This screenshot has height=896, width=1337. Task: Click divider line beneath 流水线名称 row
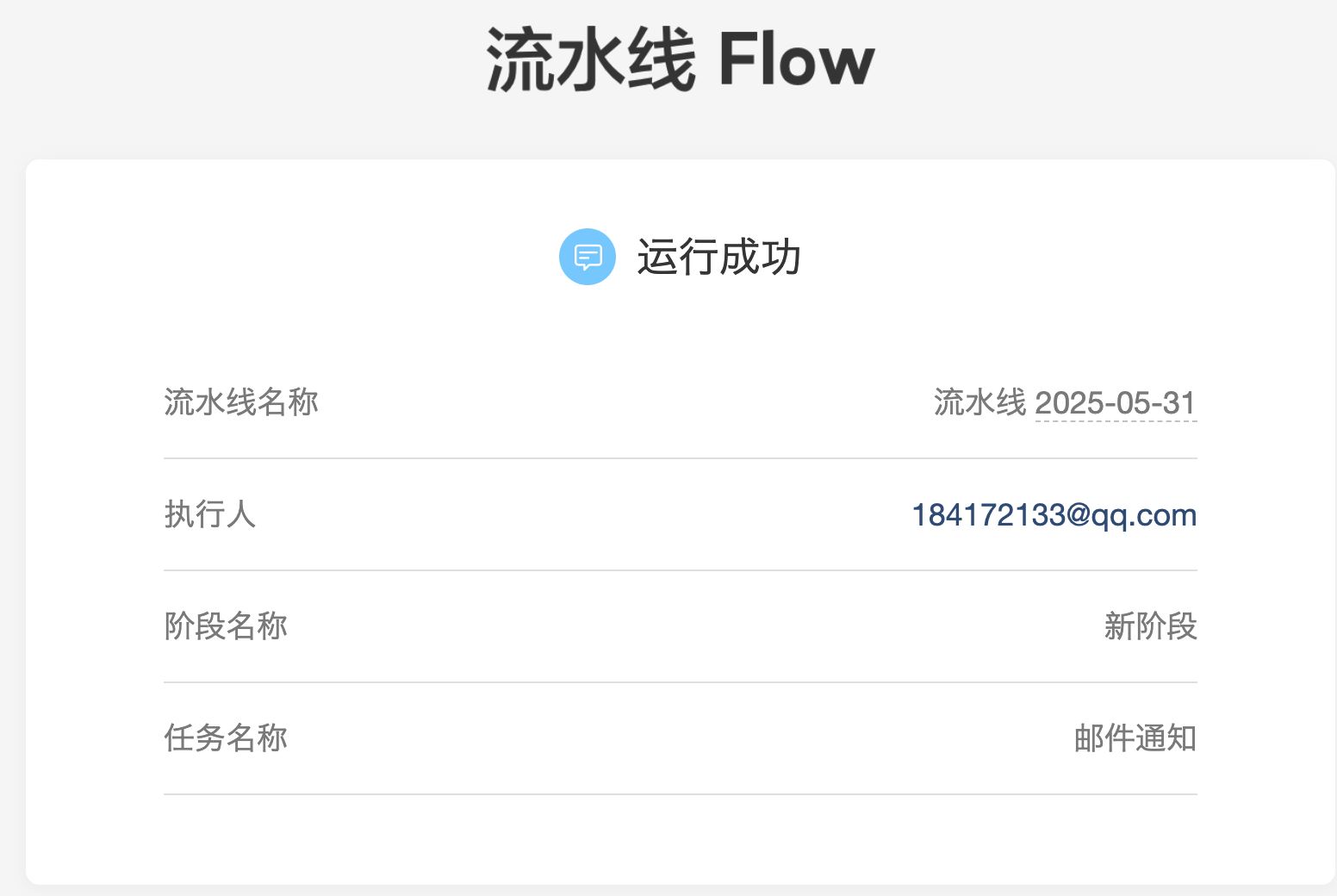pyautogui.click(x=681, y=458)
